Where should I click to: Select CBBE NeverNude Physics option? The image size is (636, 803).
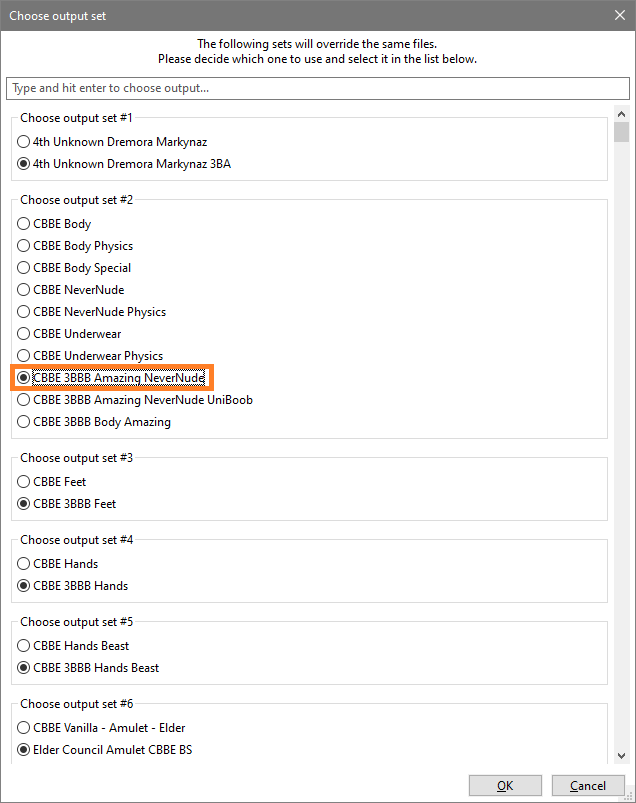pos(92,312)
